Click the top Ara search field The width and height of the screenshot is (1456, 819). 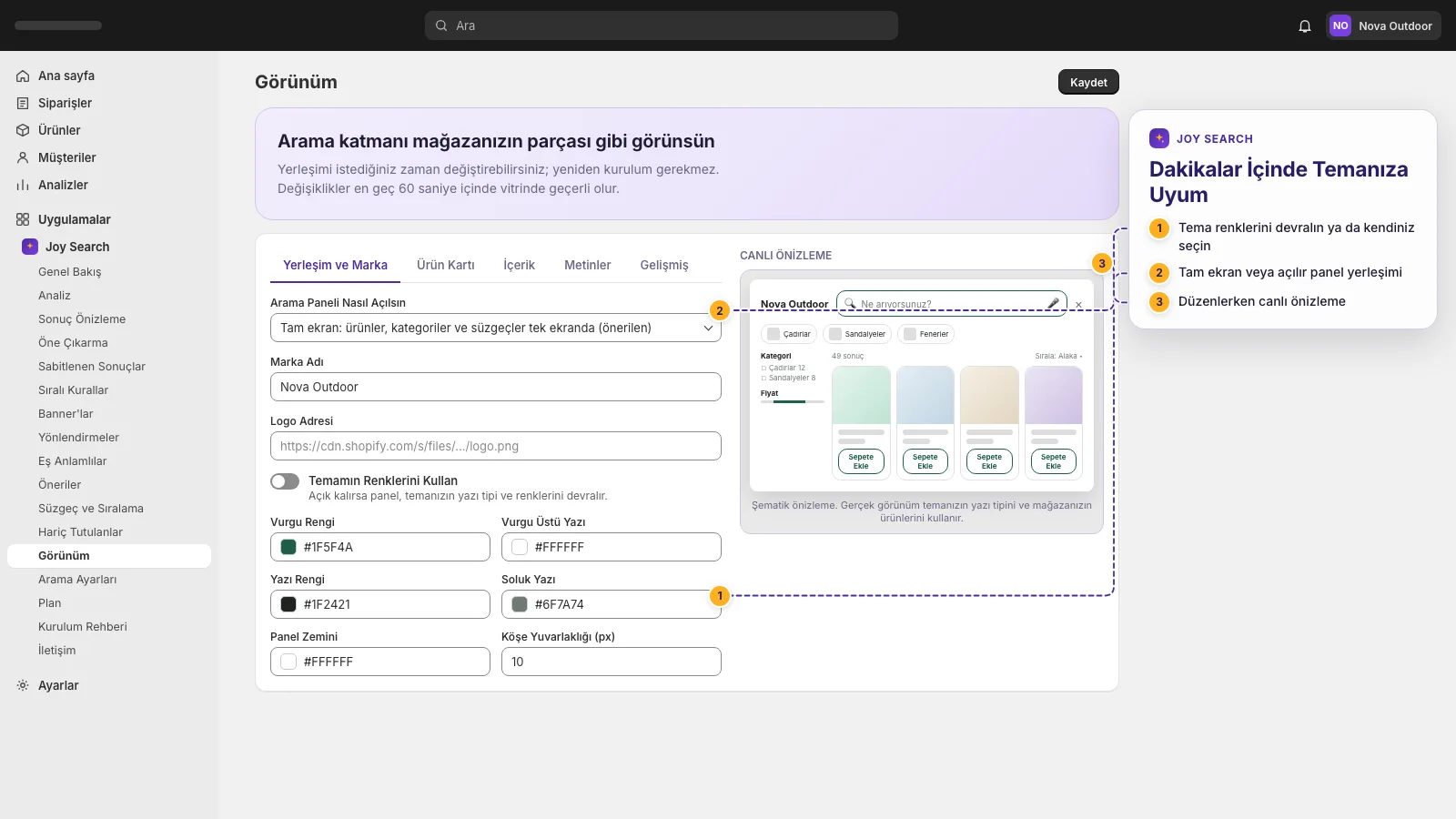[x=662, y=25]
